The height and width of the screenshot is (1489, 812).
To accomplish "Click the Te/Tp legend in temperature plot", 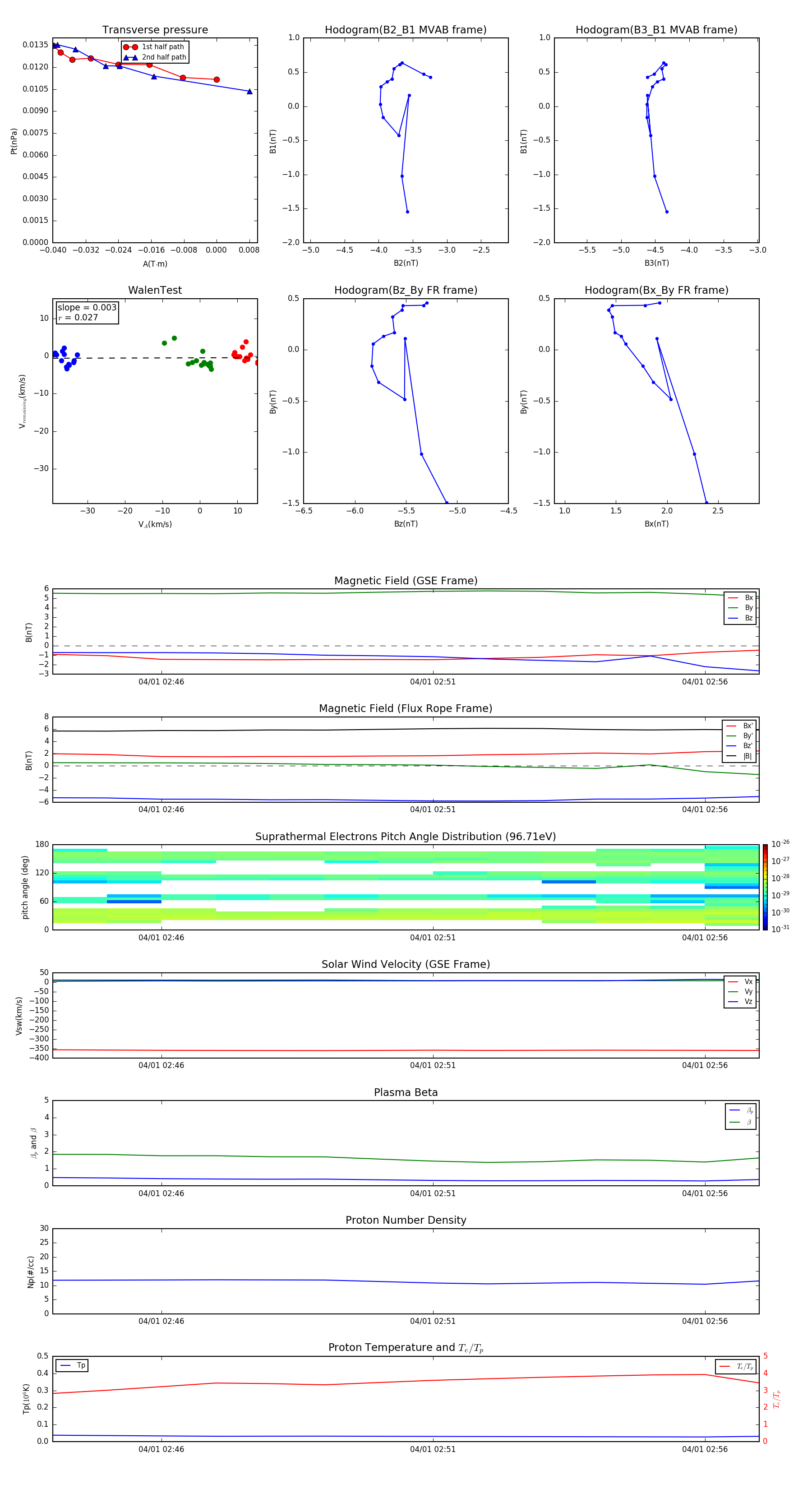I will point(736,1367).
